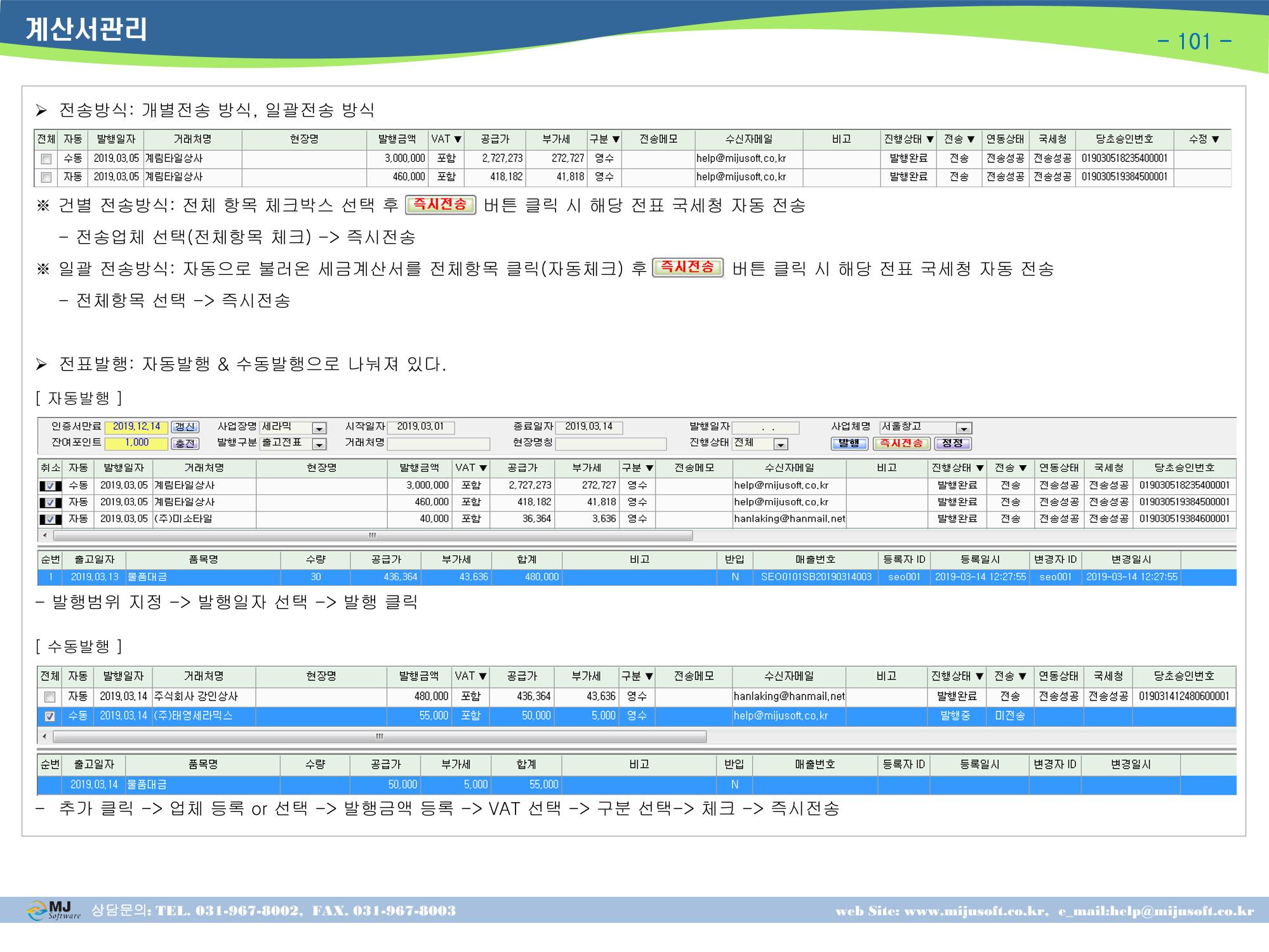Toggle 취소 header in 자동발행 grid
The width and height of the screenshot is (1269, 952).
[50, 468]
